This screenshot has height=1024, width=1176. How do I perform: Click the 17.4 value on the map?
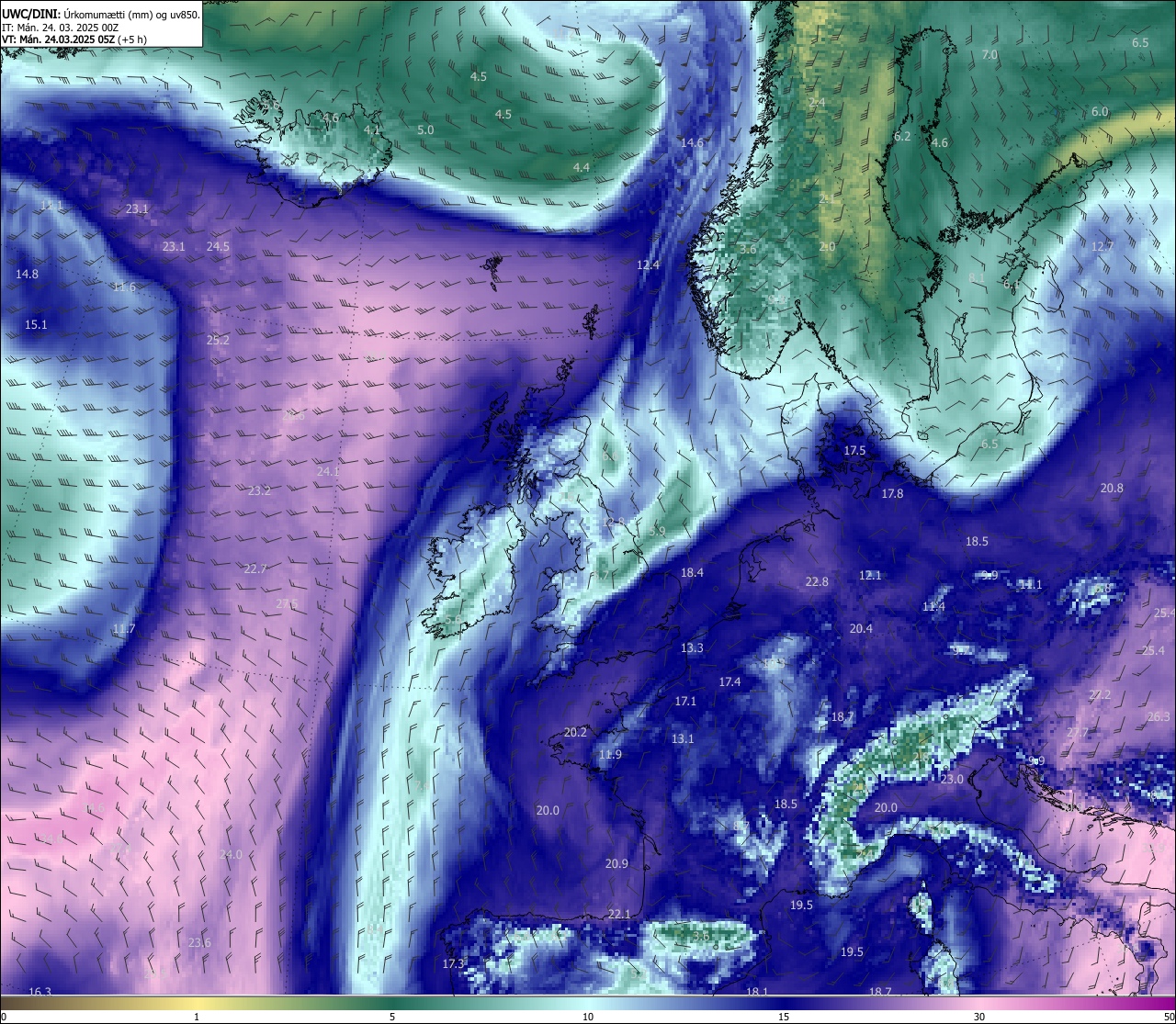click(x=729, y=681)
